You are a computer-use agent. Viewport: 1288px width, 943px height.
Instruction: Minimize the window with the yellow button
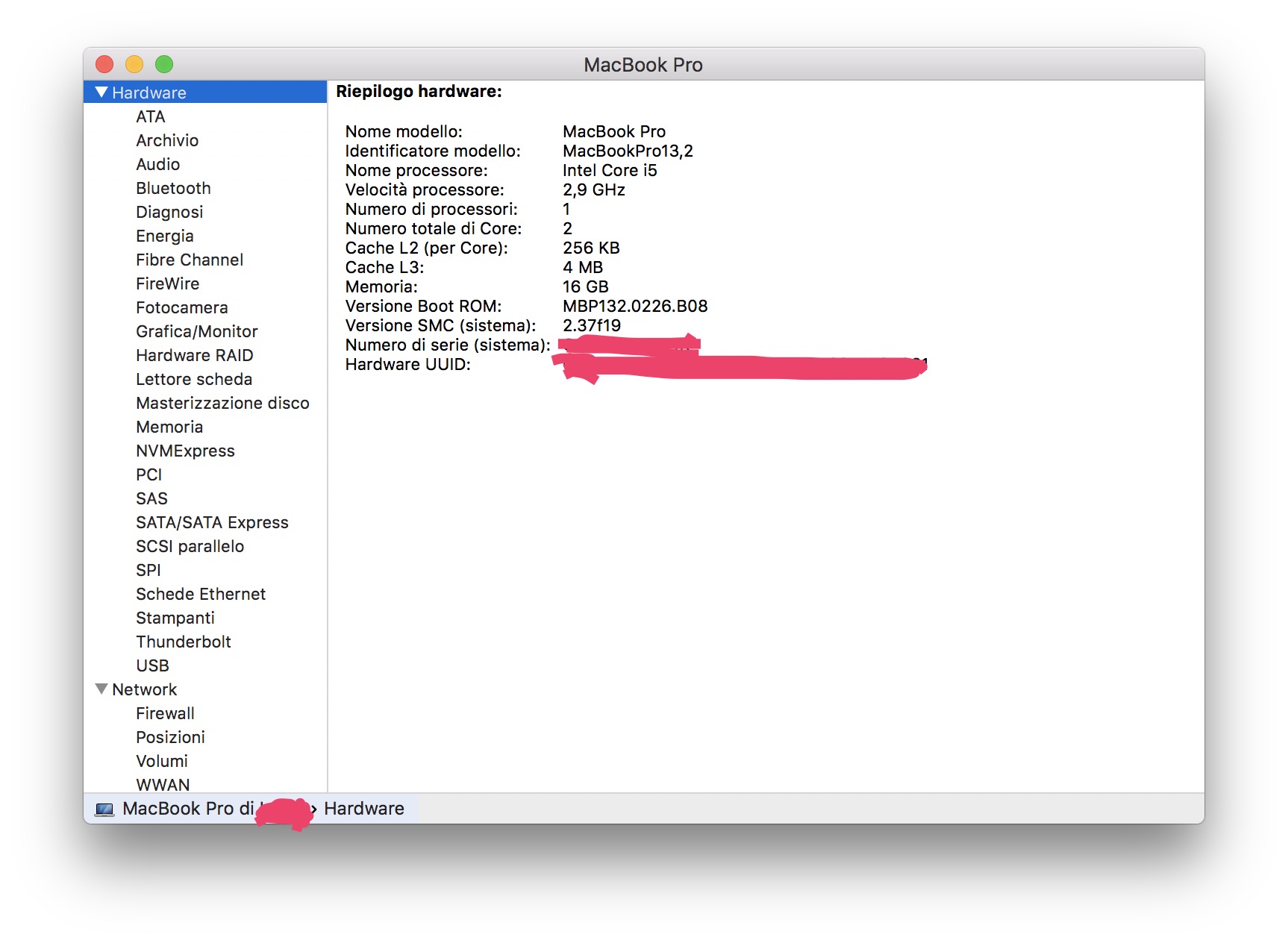134,64
